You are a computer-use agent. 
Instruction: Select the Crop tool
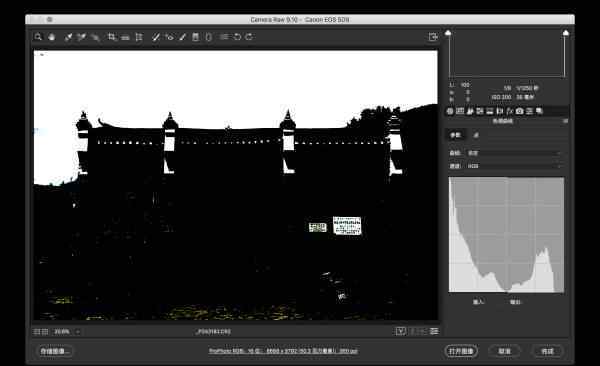point(111,37)
